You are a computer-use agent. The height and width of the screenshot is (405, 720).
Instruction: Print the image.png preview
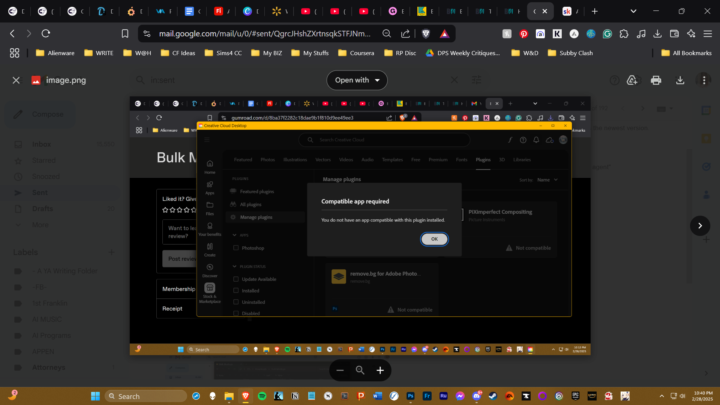(656, 80)
